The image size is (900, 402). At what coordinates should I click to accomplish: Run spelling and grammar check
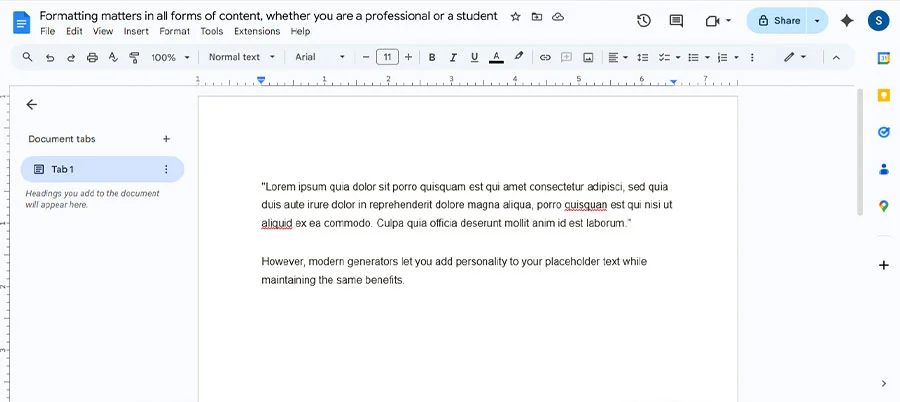[113, 57]
